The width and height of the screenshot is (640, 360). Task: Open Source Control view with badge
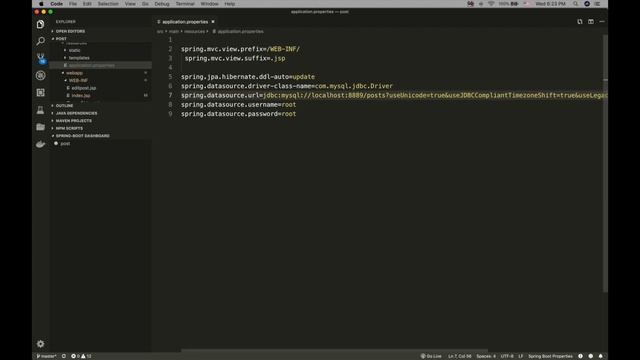point(40,58)
